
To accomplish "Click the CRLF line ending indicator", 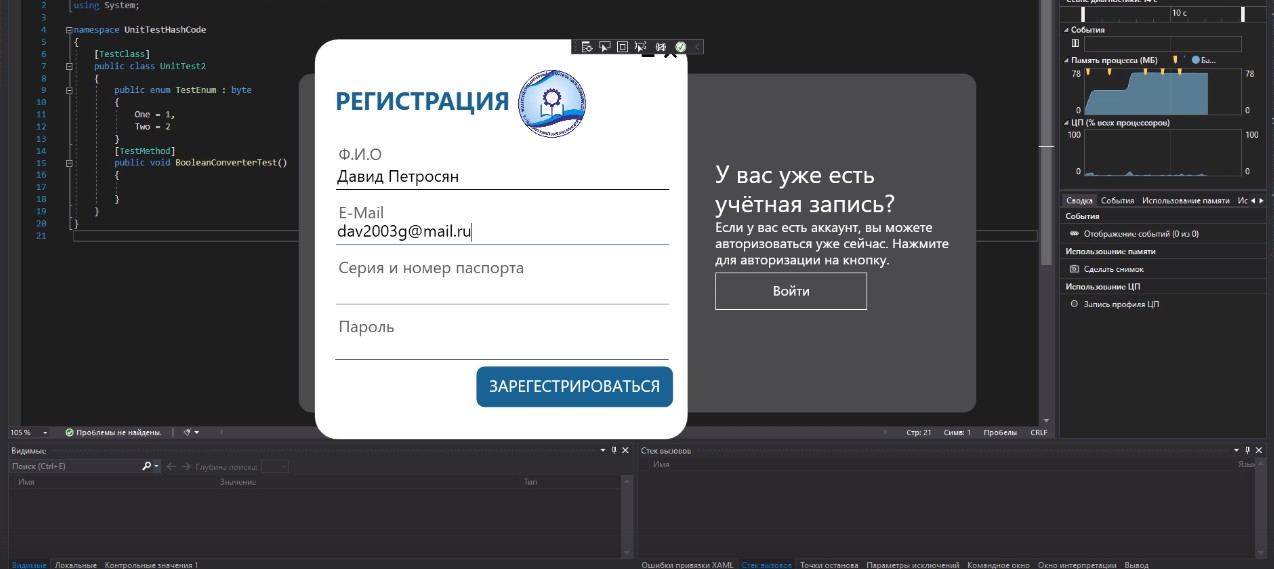I will click(1039, 433).
